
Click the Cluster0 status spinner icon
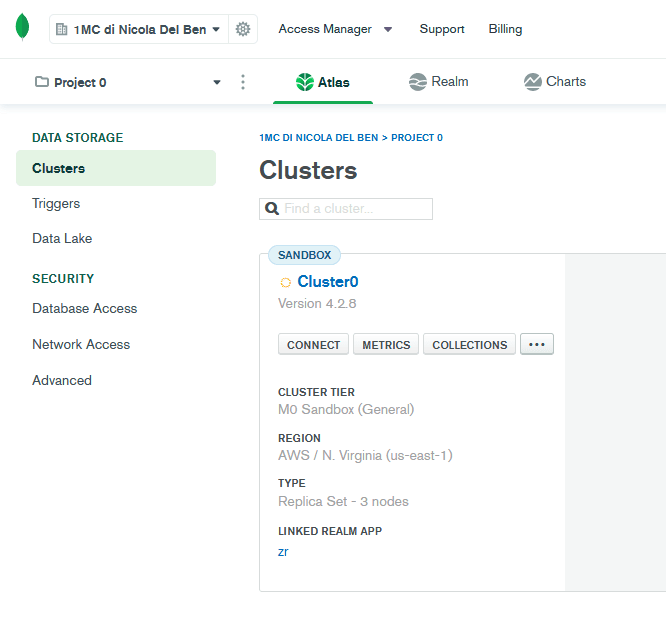[285, 282]
